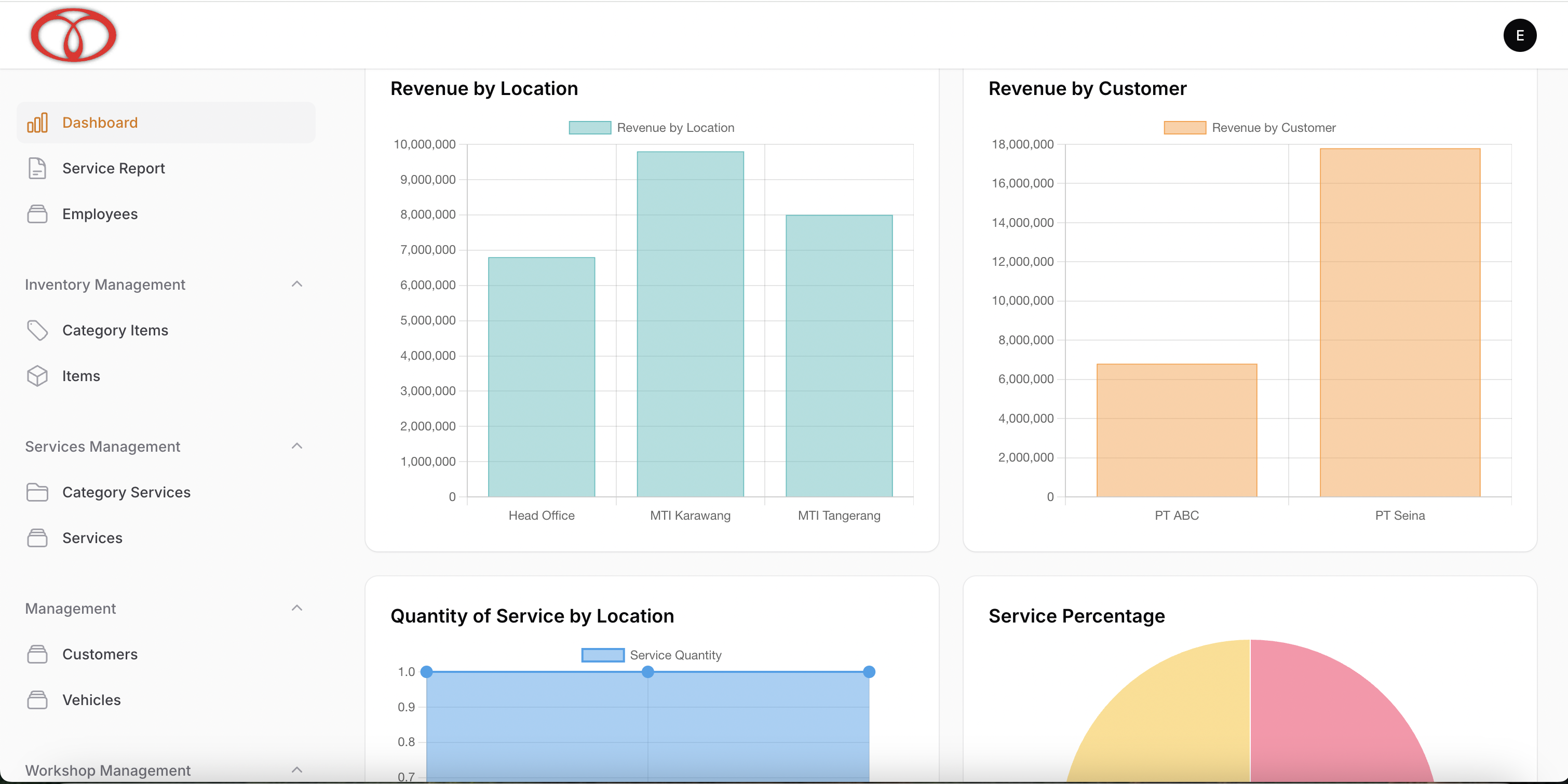
Task: Click the MTI Karawang axis label
Action: pos(690,515)
